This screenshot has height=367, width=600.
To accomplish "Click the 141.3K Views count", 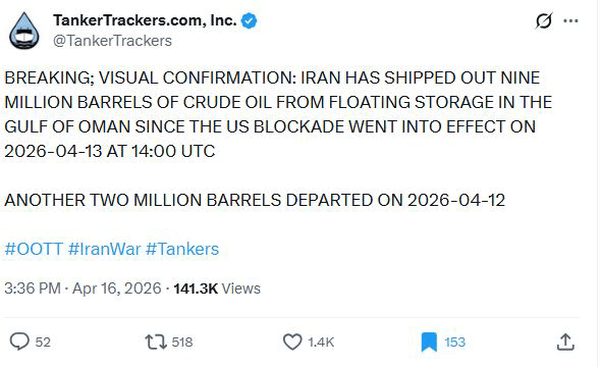I will point(217,289).
